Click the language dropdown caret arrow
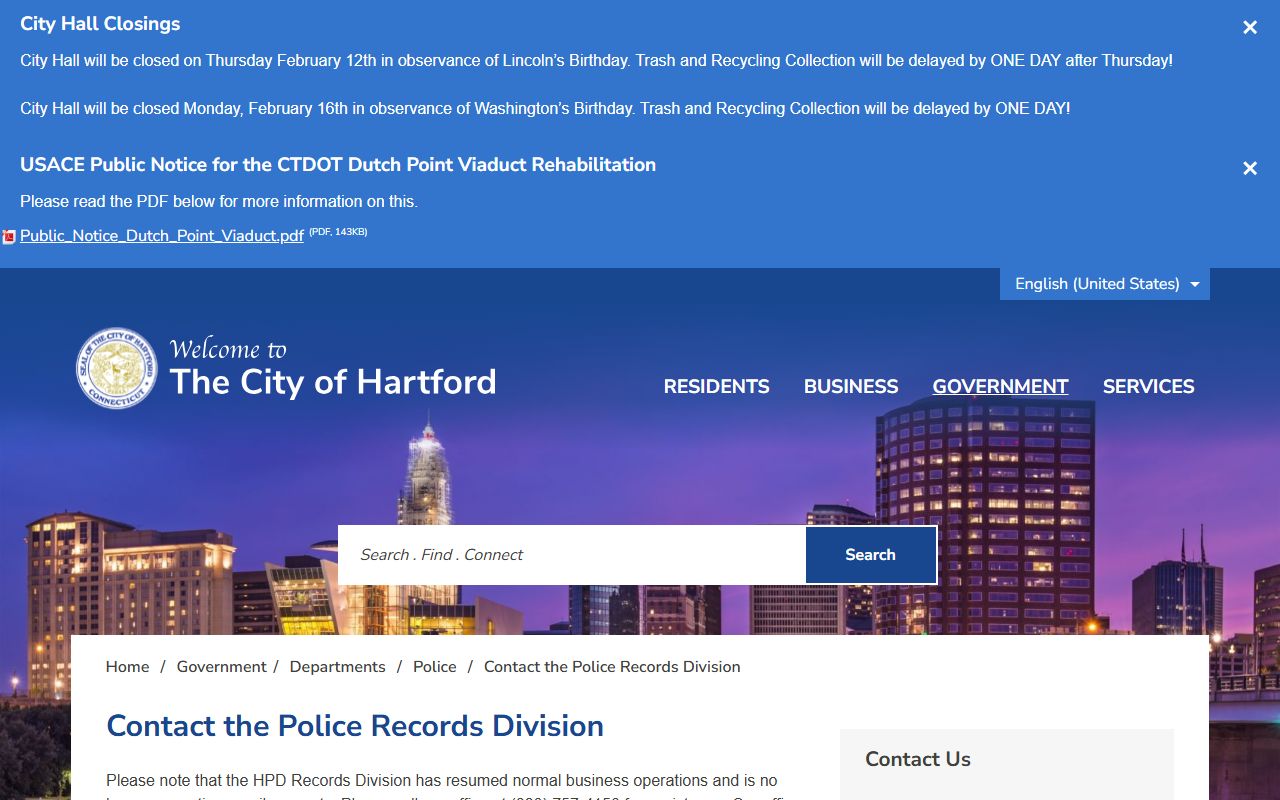Viewport: 1280px width, 800px height. (1194, 285)
